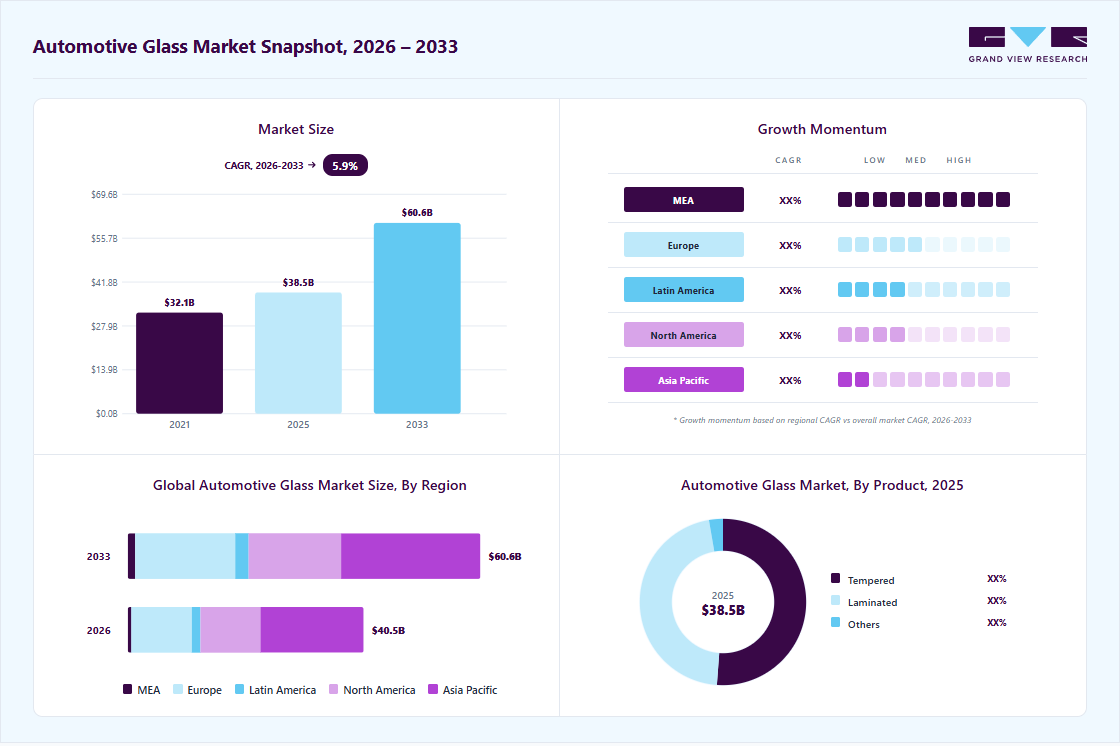Click the XX% value in the Laminated legend row
This screenshot has width=1120, height=746.
pos(996,601)
